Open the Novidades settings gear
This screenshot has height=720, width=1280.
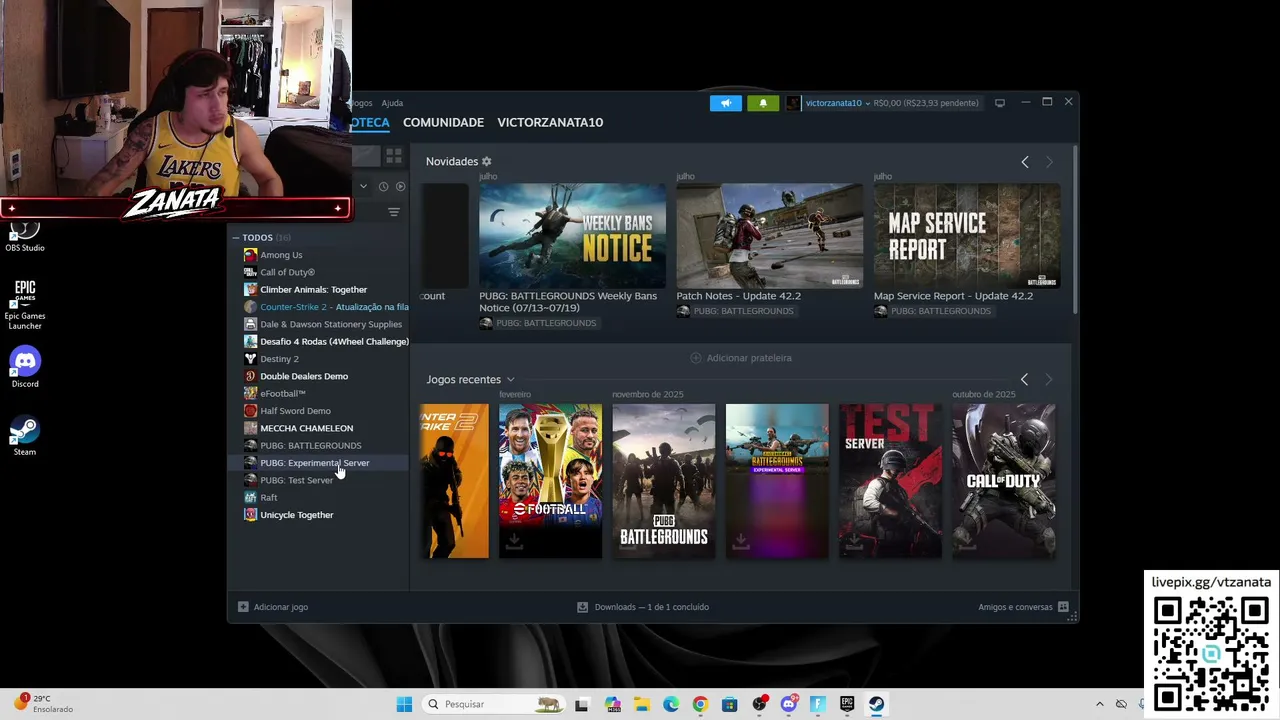pos(487,161)
